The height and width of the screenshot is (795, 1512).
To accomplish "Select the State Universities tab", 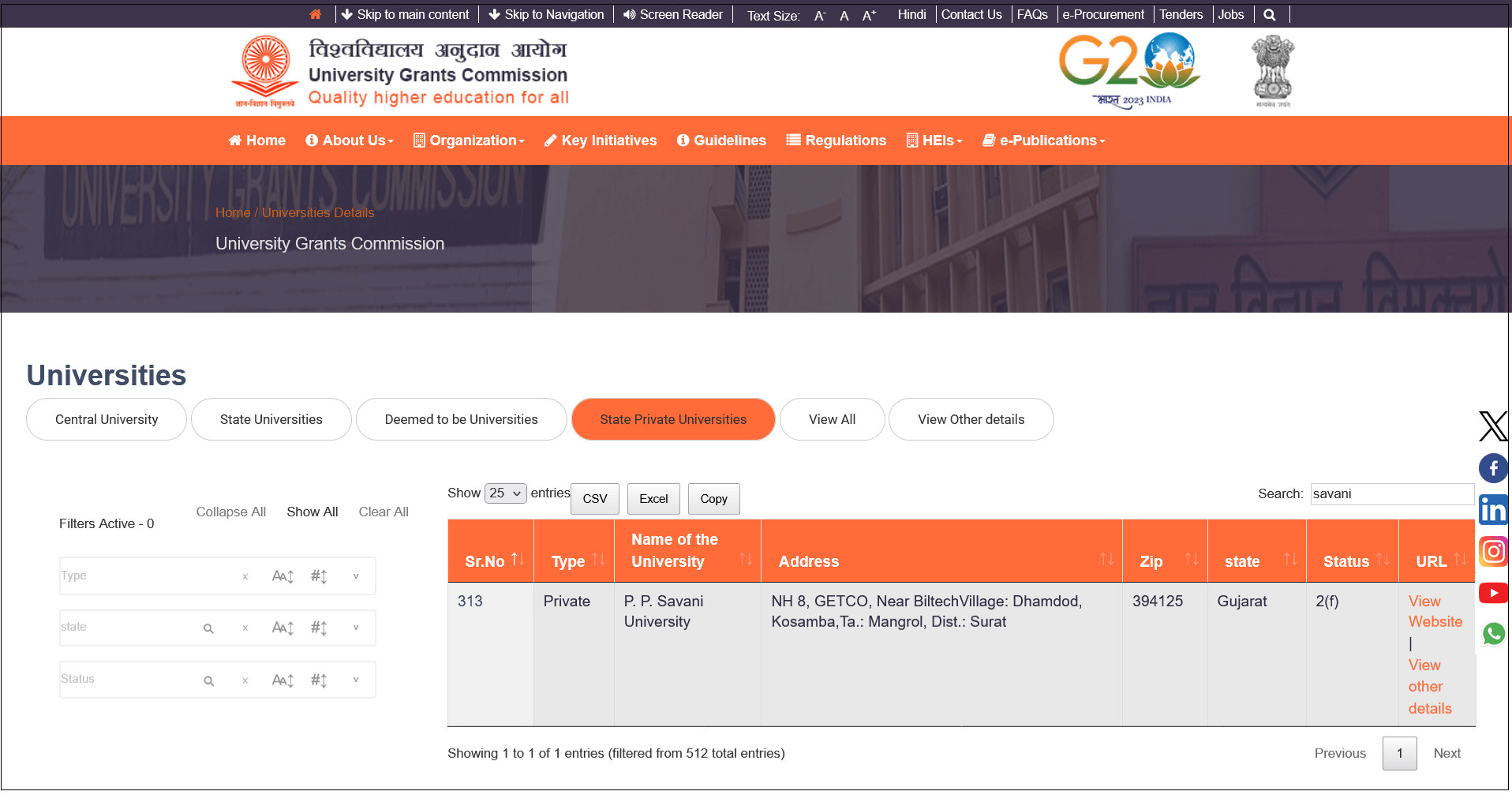I will coord(271,419).
